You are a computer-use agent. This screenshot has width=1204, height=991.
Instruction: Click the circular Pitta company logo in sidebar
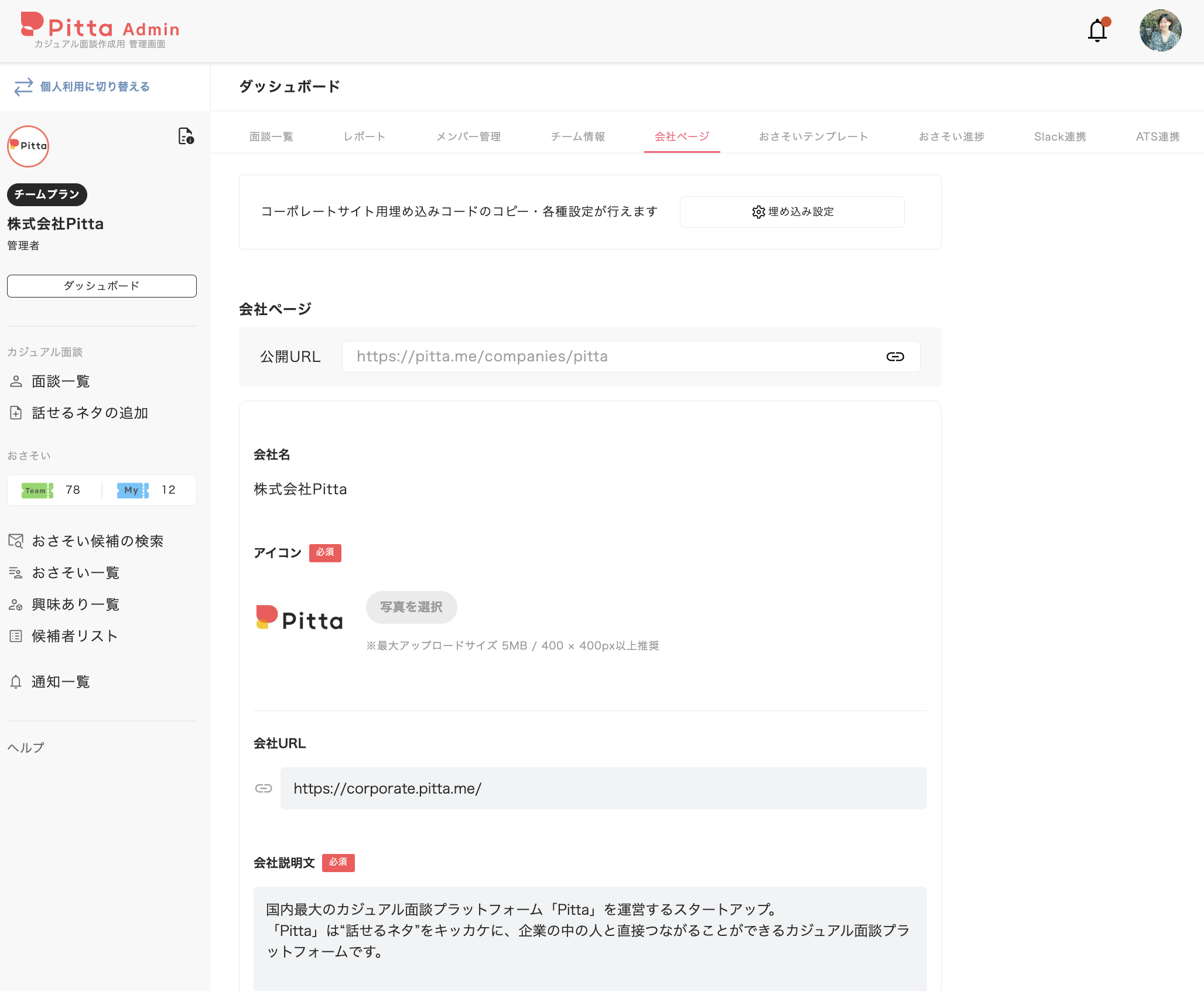click(x=28, y=146)
